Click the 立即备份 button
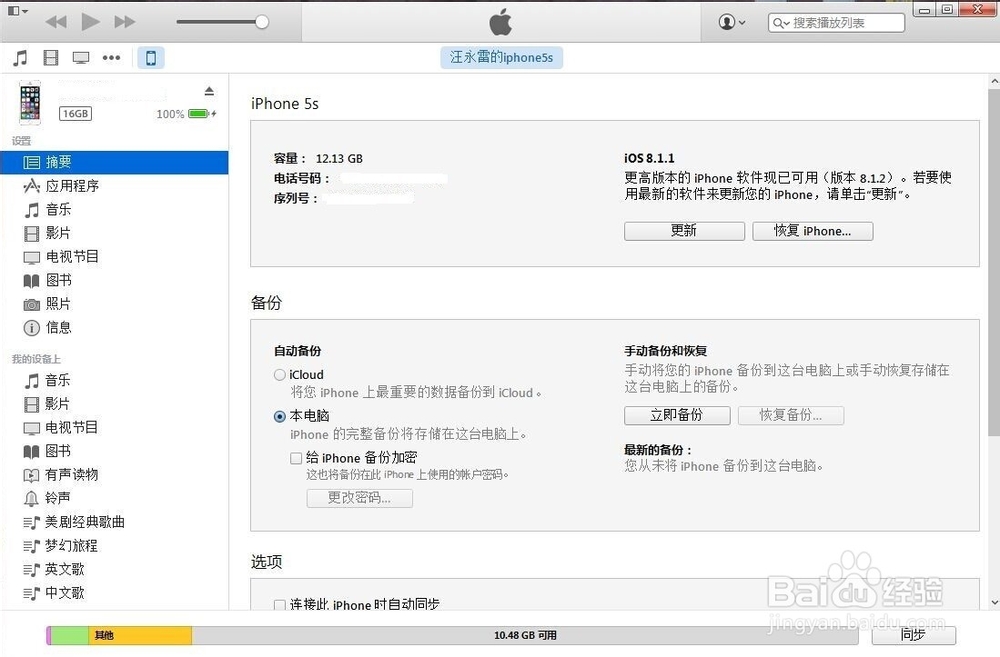Viewport: 1000px width, 657px height. [x=677, y=415]
